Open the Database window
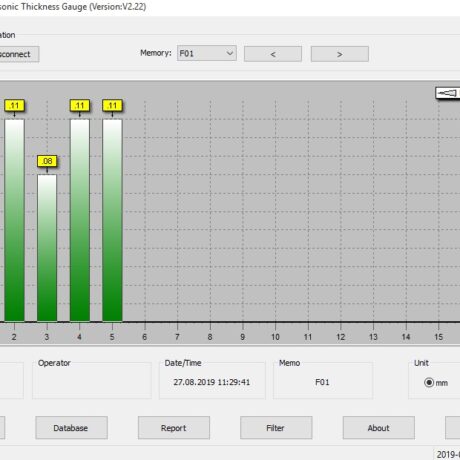 pos(71,428)
